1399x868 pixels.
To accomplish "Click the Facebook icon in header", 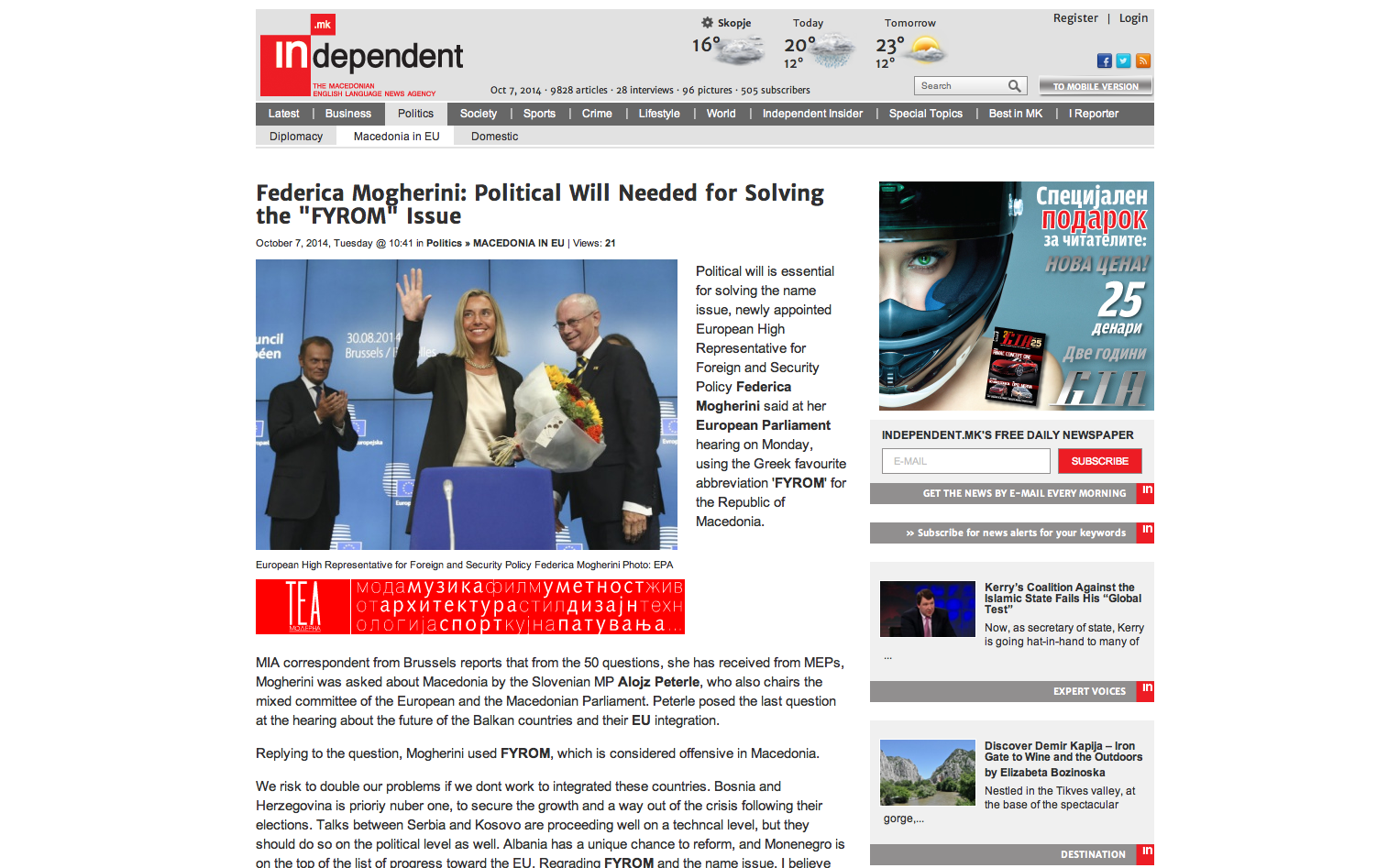I will point(1104,61).
